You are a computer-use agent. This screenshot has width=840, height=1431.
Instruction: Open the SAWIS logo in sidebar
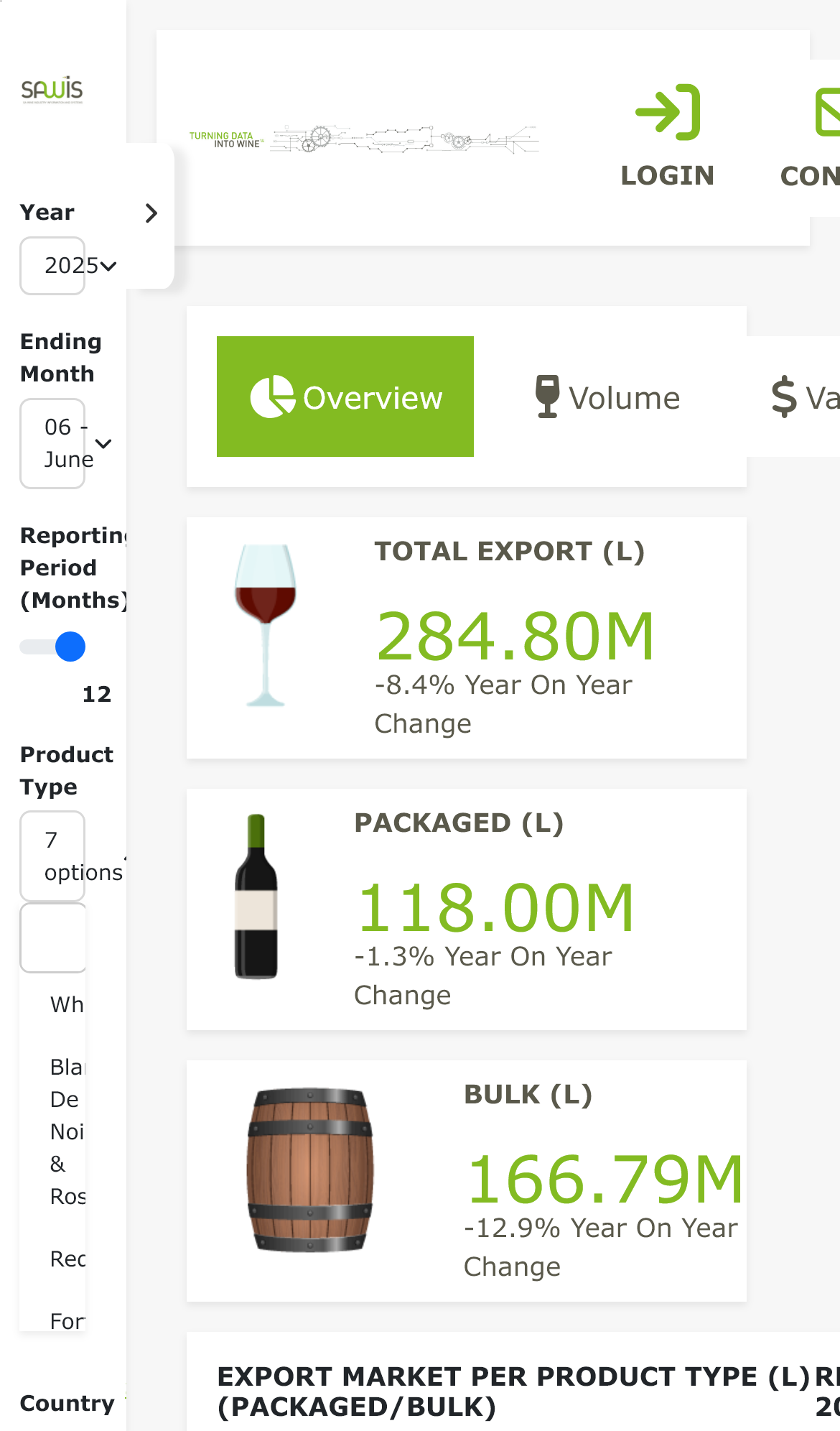coord(52,90)
